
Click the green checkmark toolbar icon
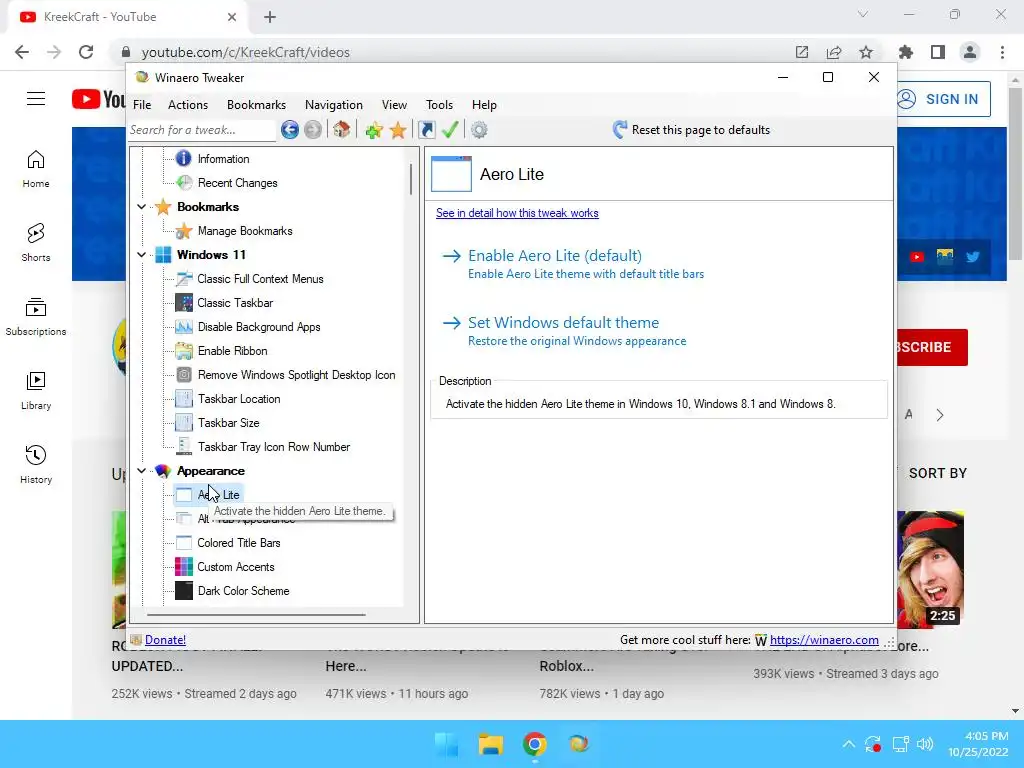[450, 130]
